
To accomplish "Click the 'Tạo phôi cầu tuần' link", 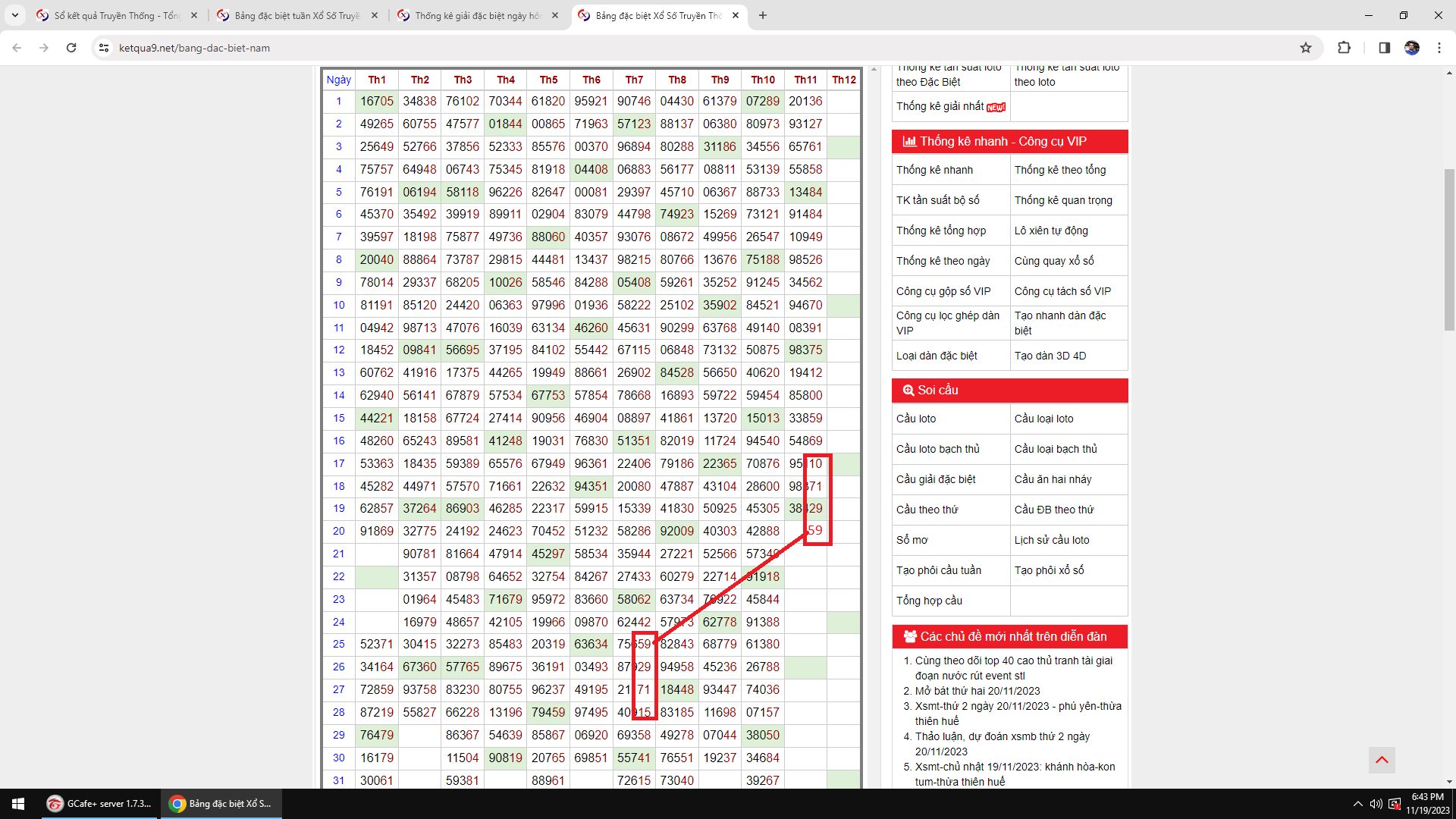I will pyautogui.click(x=938, y=570).
